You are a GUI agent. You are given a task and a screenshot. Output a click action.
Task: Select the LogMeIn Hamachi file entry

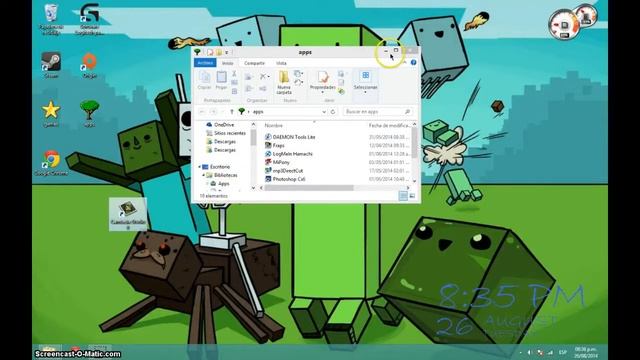coord(289,154)
